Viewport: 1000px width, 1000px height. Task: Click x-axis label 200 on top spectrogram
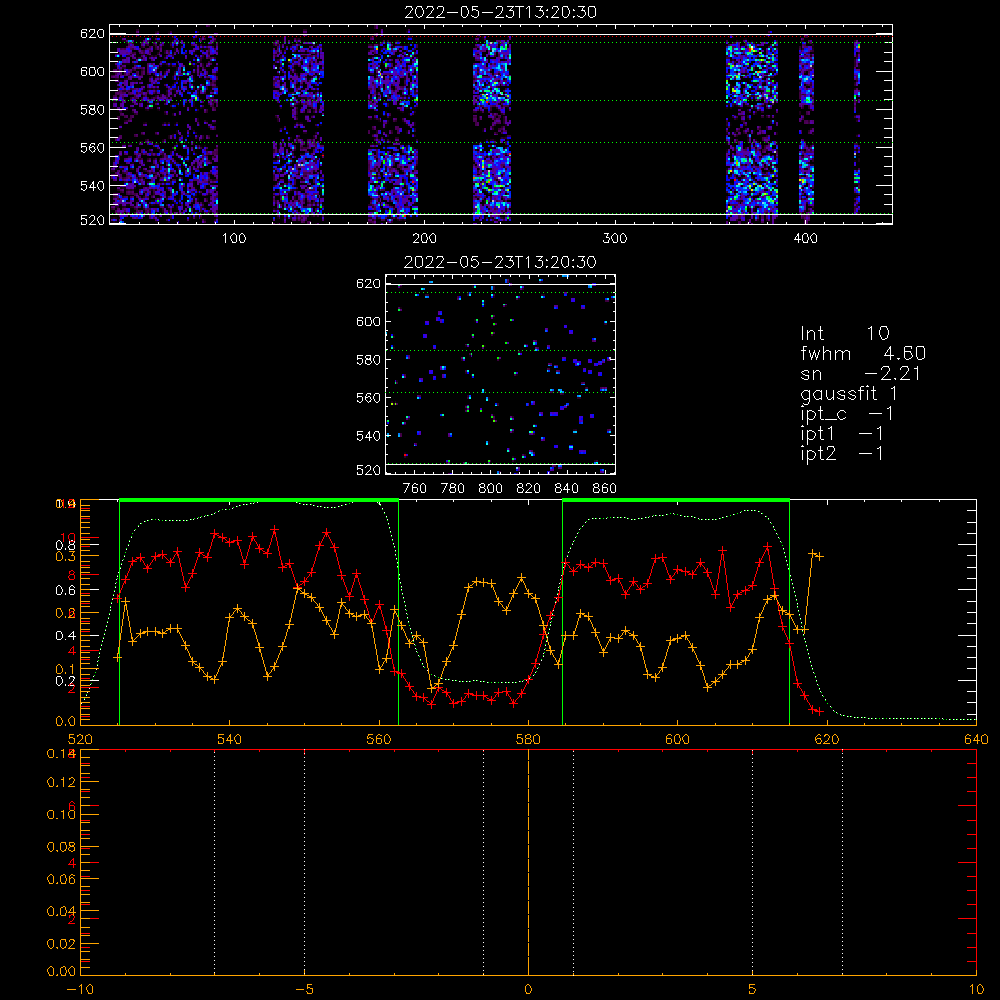[424, 238]
